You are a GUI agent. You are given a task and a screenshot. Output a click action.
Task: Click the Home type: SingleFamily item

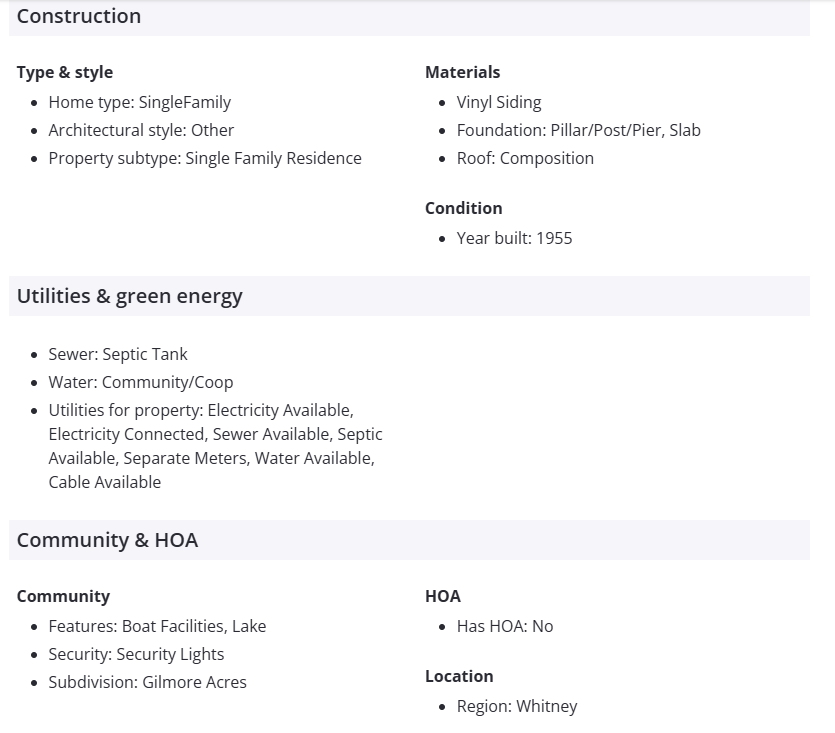click(x=139, y=102)
